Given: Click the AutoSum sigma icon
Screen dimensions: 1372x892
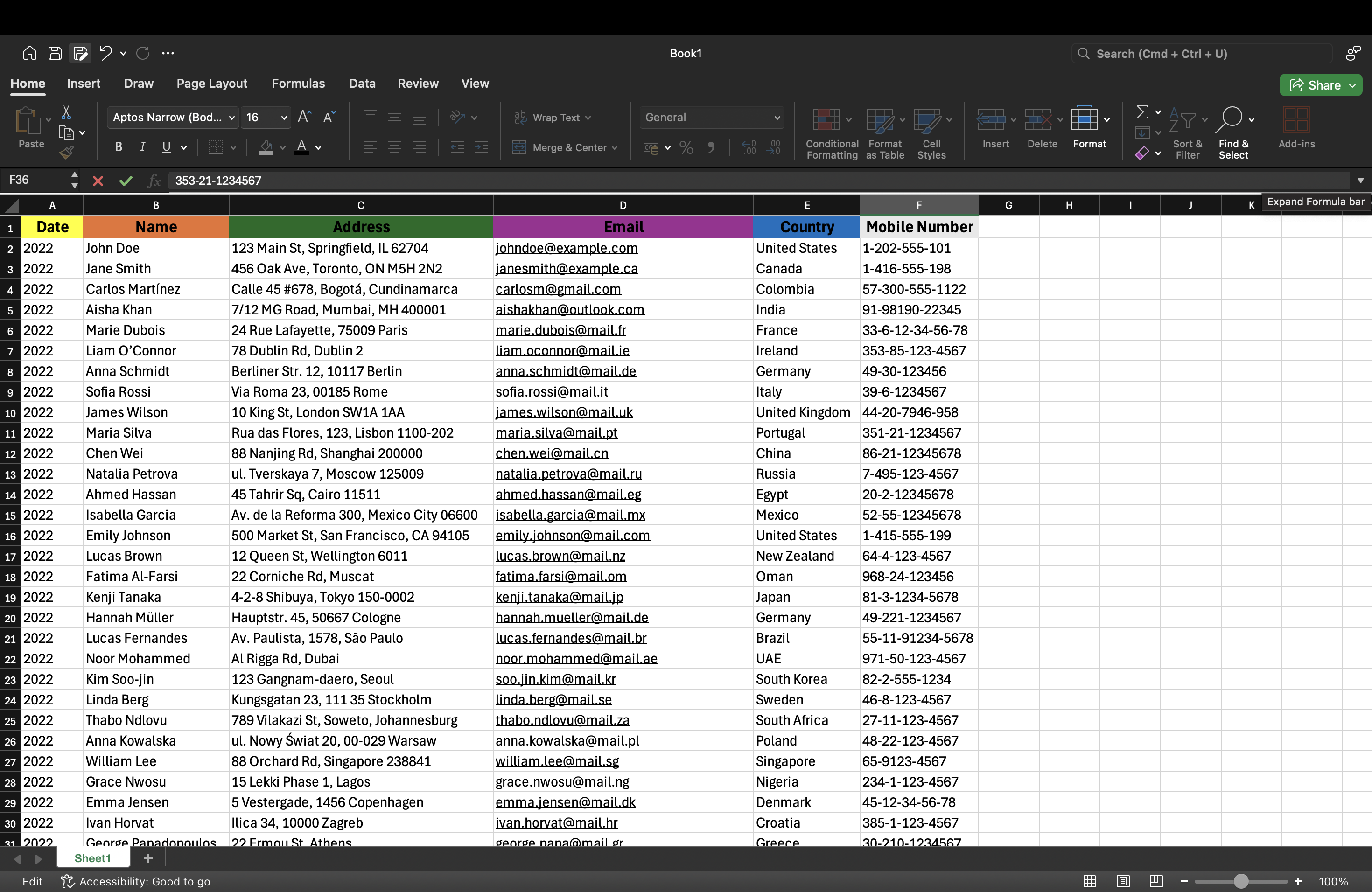Looking at the screenshot, I should pyautogui.click(x=1142, y=112).
